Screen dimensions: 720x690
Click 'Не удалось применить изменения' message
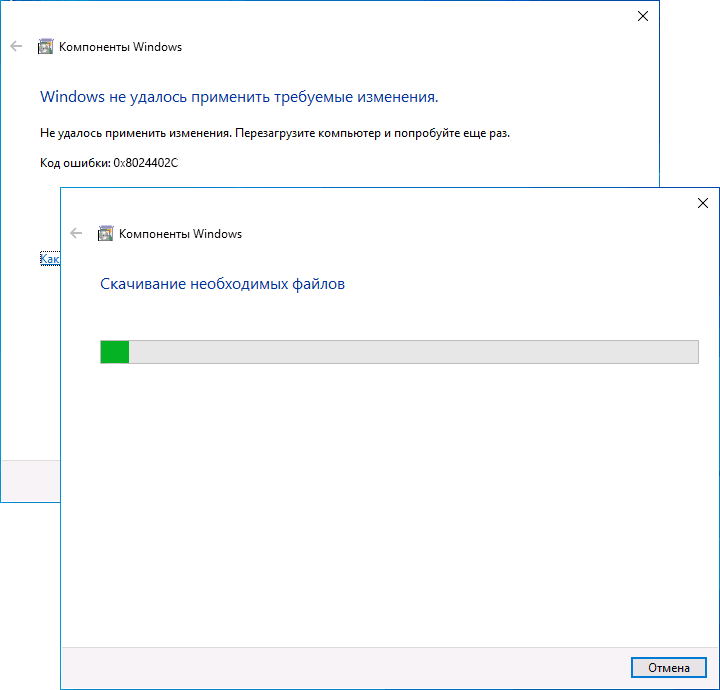pos(275,133)
